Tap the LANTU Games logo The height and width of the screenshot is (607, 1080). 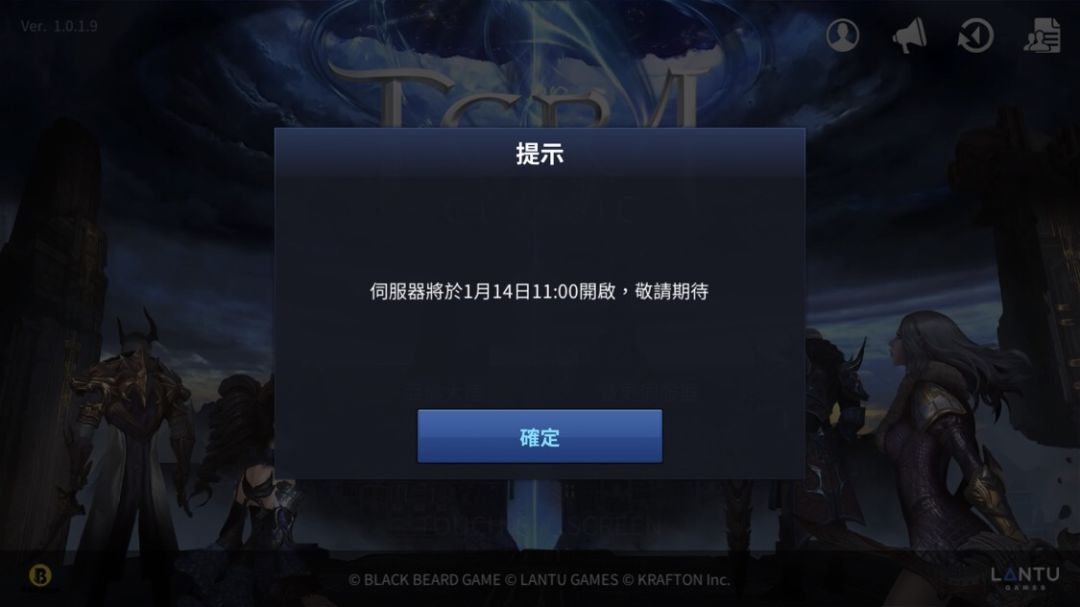click(x=1025, y=577)
